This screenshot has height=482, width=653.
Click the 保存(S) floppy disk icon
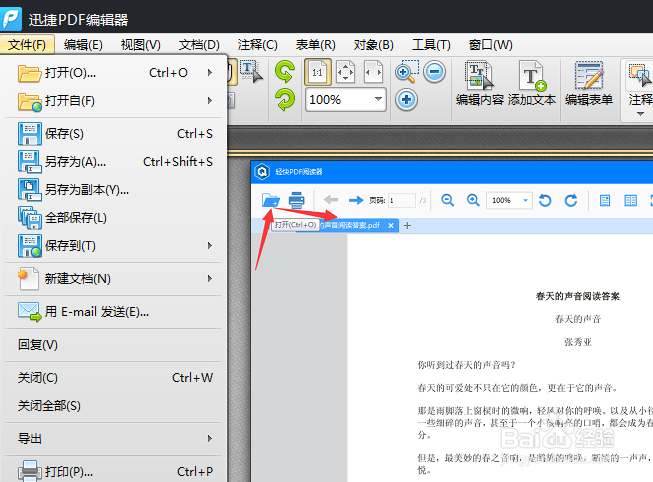[30, 133]
